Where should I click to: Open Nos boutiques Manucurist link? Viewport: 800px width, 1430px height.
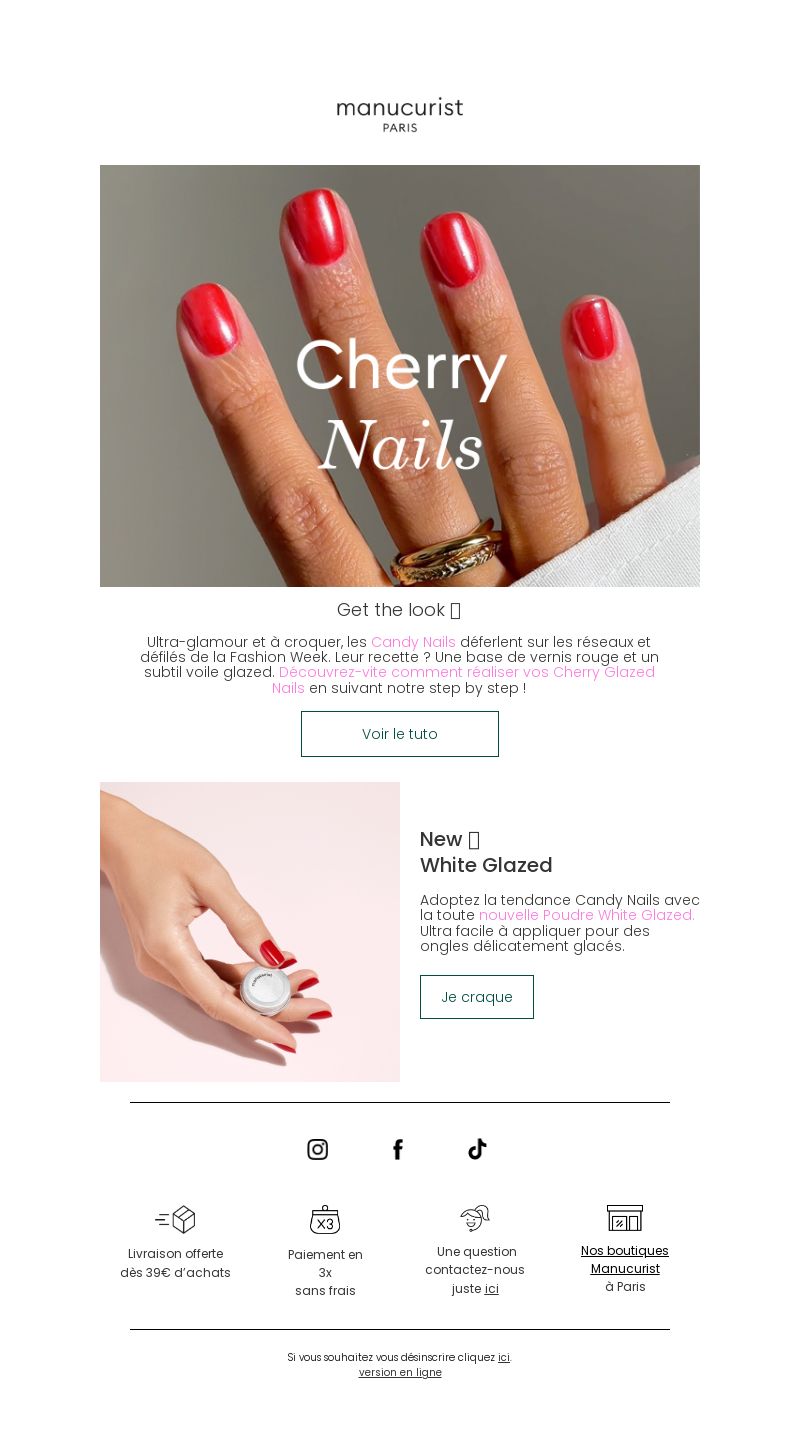point(625,1260)
